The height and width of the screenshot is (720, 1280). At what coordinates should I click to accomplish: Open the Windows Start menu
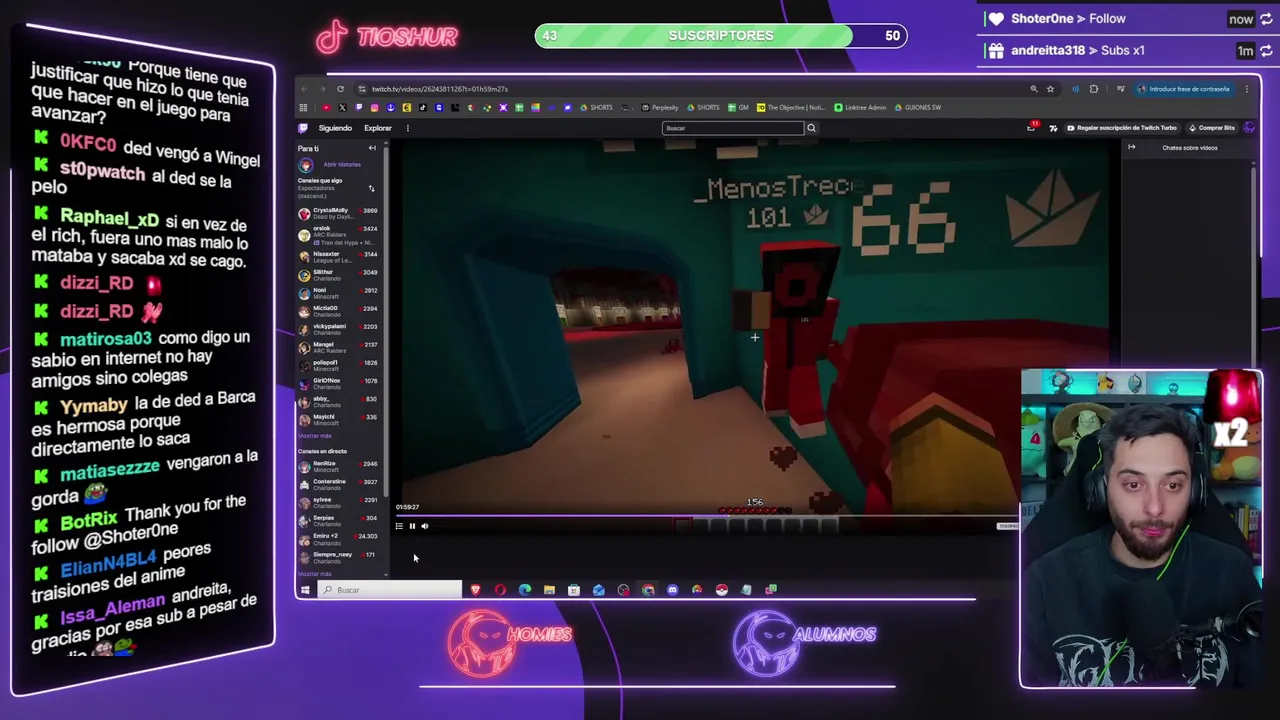(305, 590)
